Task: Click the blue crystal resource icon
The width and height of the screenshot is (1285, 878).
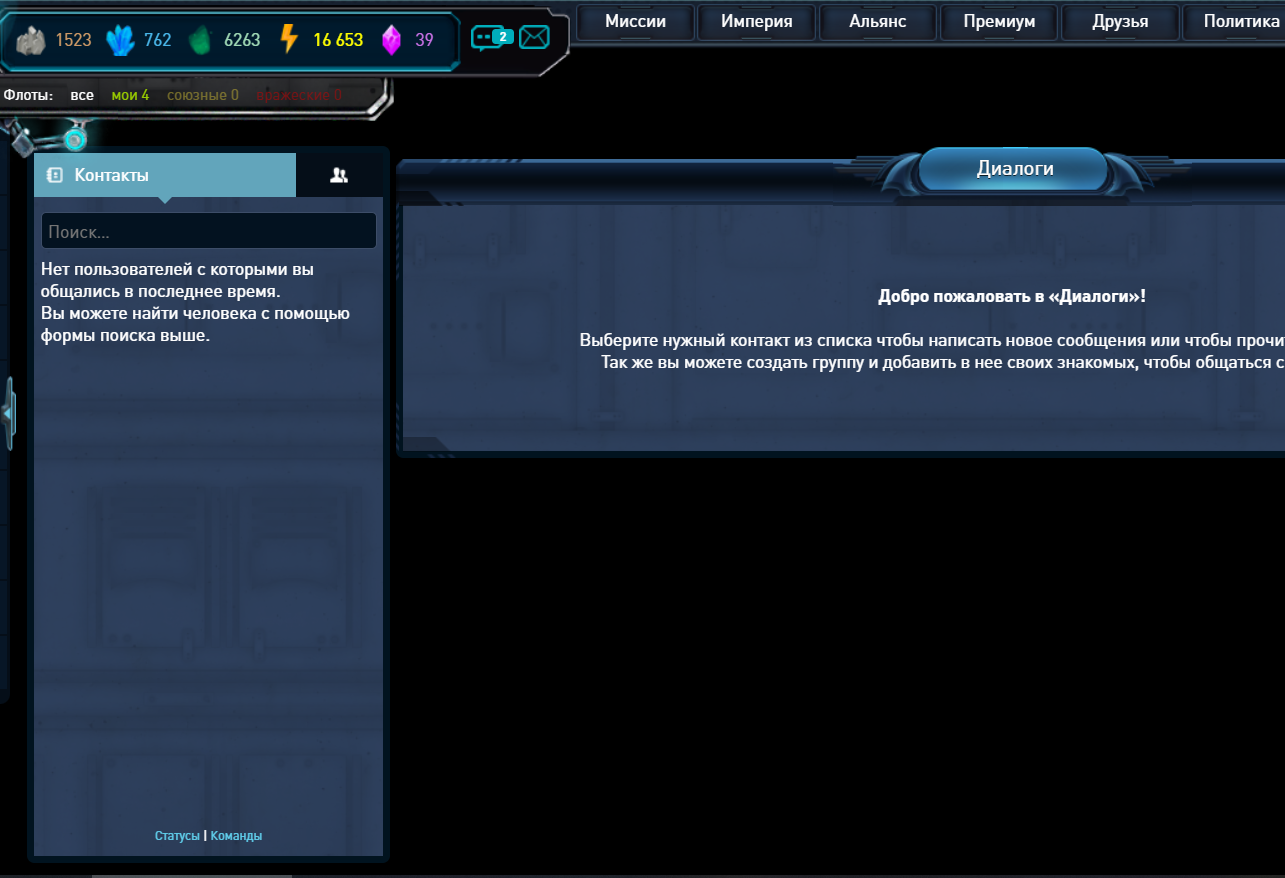Action: pos(121,40)
